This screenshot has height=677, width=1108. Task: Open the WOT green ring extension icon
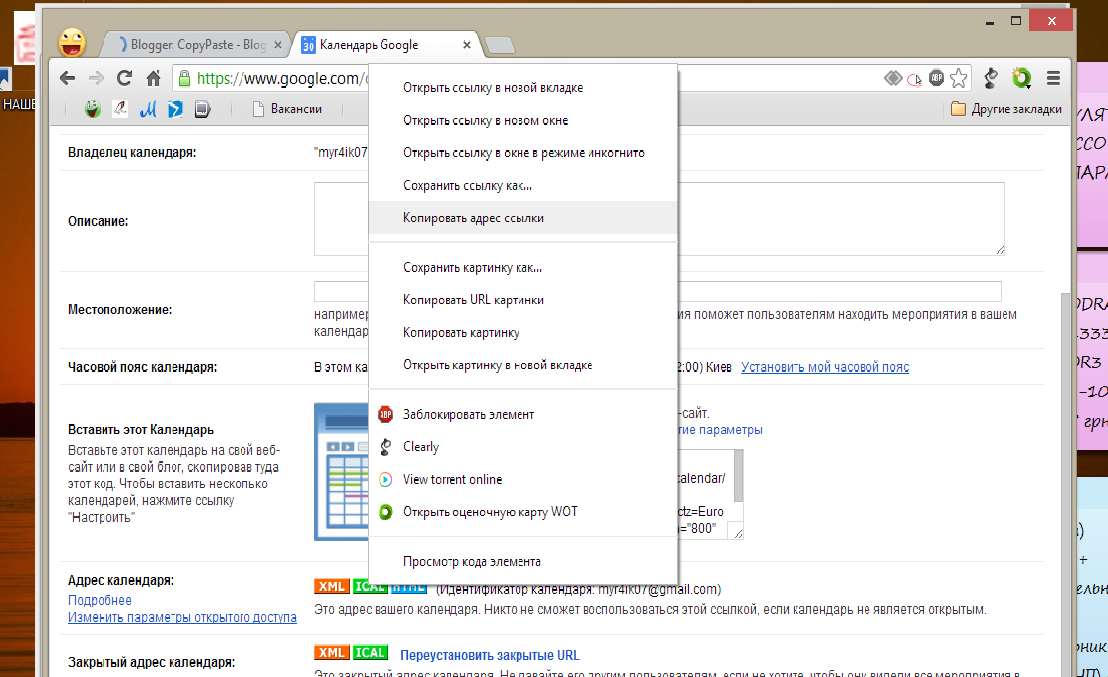(x=1021, y=78)
